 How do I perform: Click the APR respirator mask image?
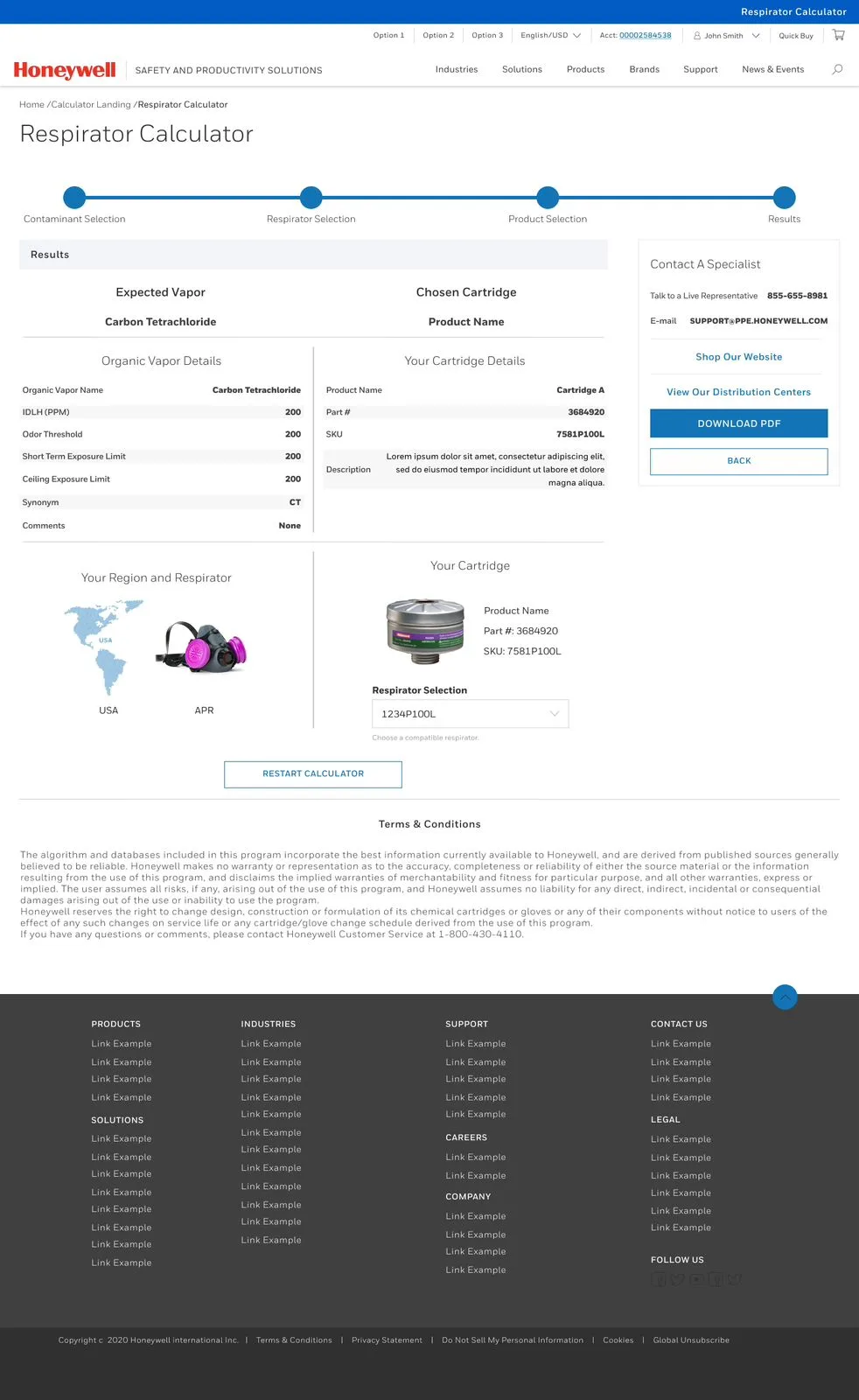pyautogui.click(x=202, y=646)
